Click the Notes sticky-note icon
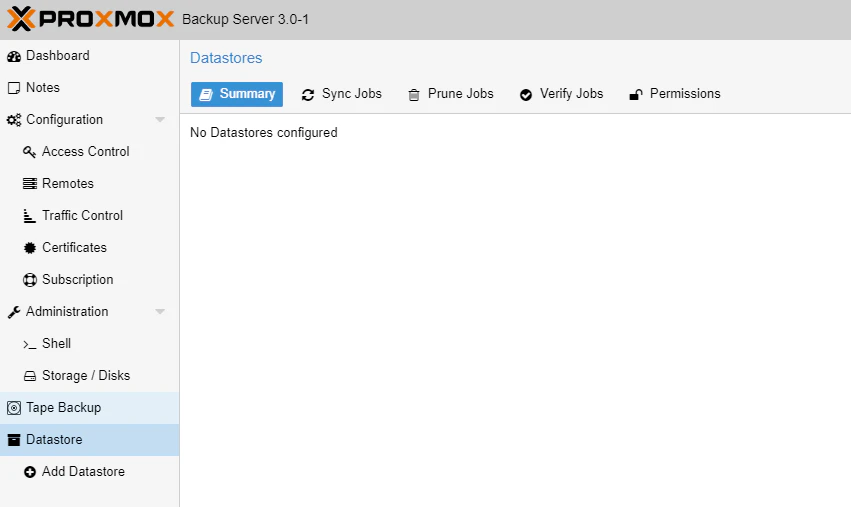 tap(14, 88)
